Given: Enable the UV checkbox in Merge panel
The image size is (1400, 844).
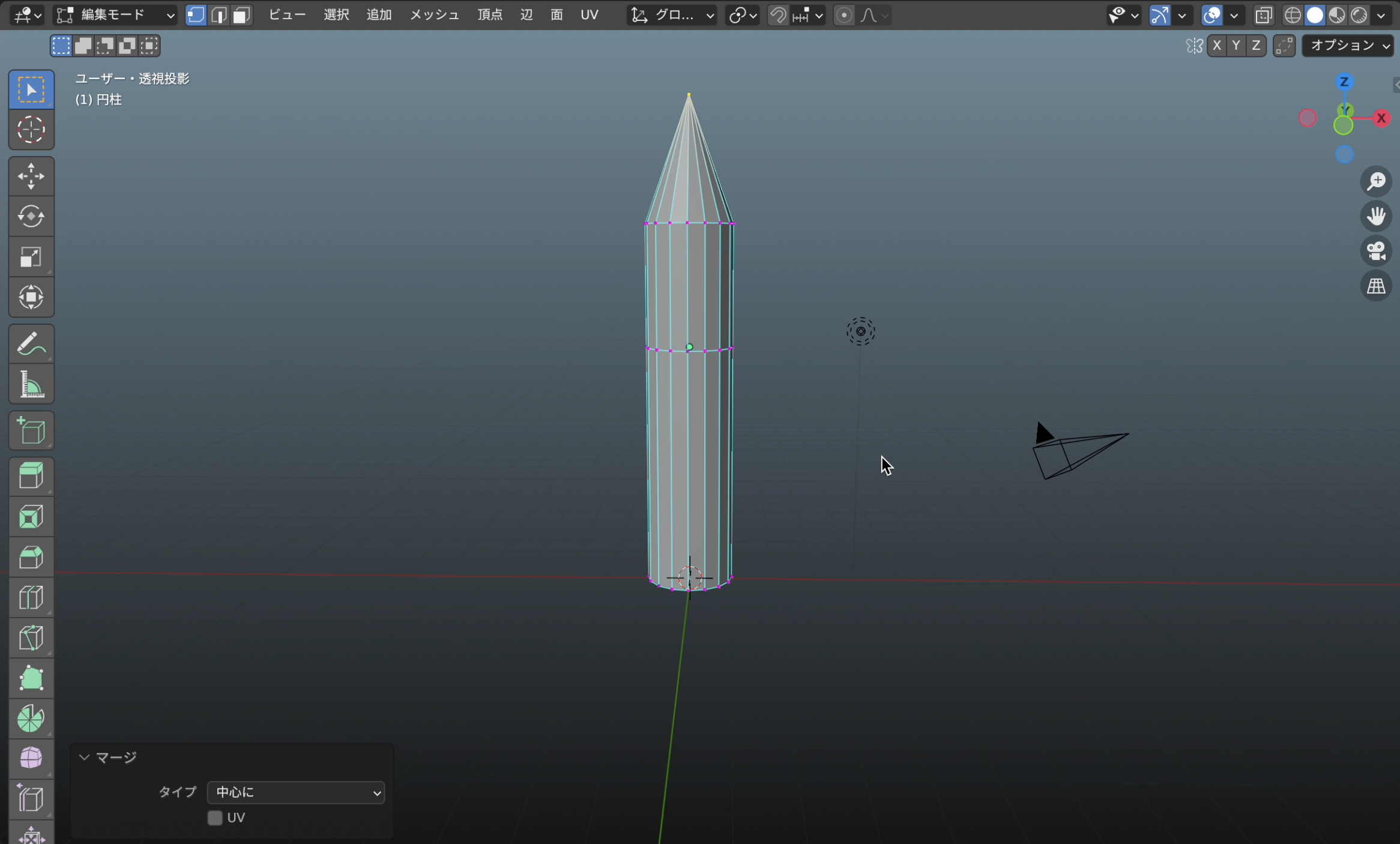Looking at the screenshot, I should [215, 818].
